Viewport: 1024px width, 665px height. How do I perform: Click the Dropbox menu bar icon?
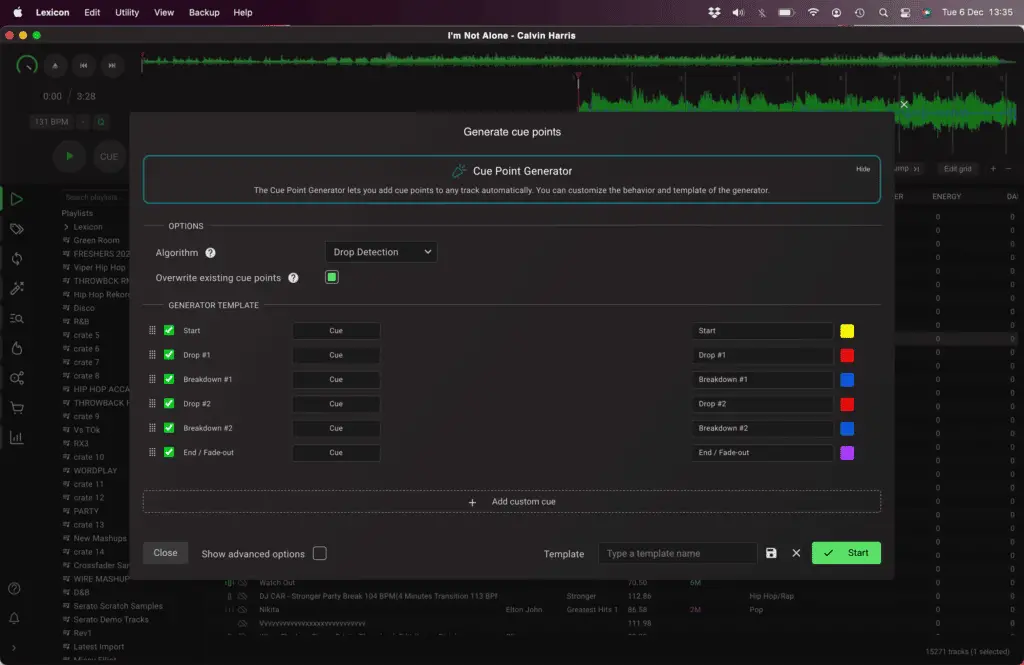714,12
